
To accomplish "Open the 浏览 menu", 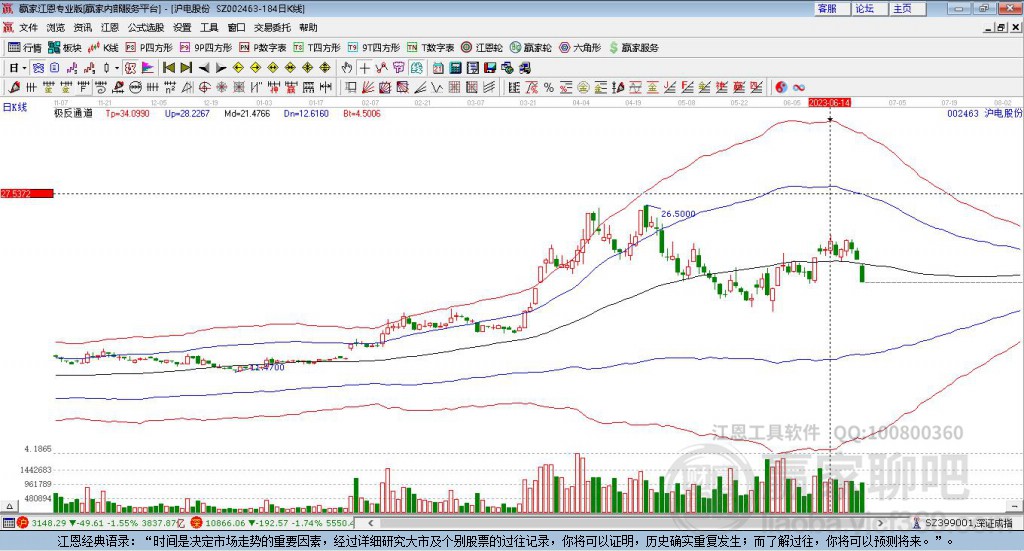I will pos(56,27).
